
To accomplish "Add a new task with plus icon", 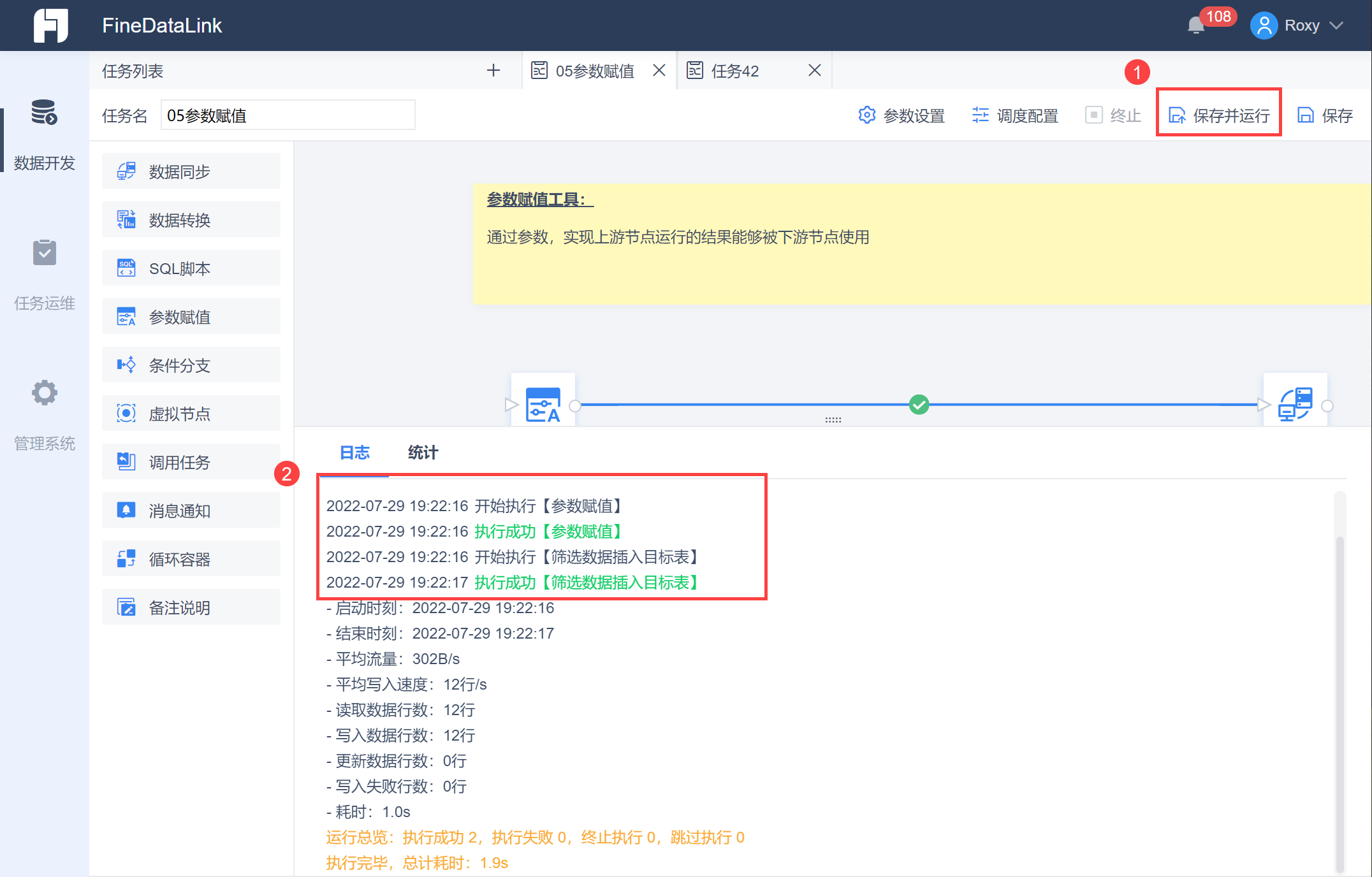I will 493,70.
